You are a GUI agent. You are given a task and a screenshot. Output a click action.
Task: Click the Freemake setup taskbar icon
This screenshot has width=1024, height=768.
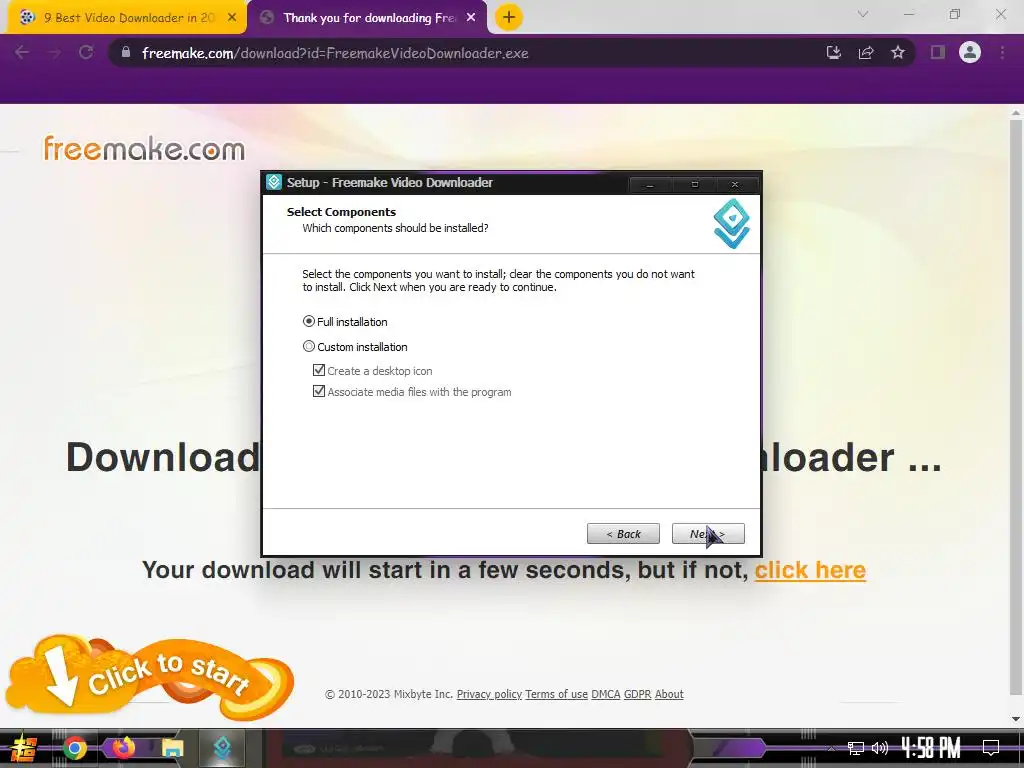coord(222,748)
